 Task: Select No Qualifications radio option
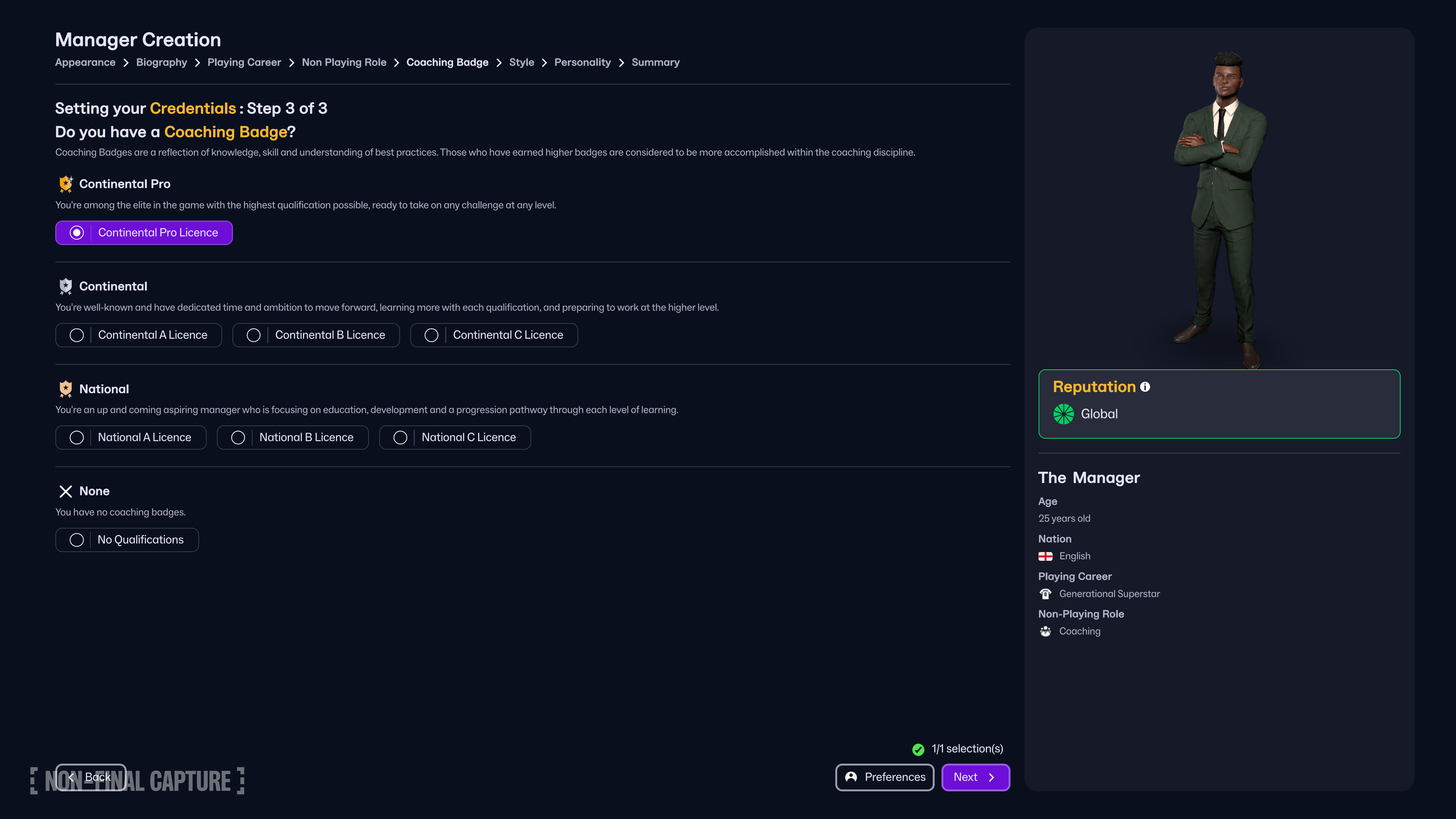127,540
